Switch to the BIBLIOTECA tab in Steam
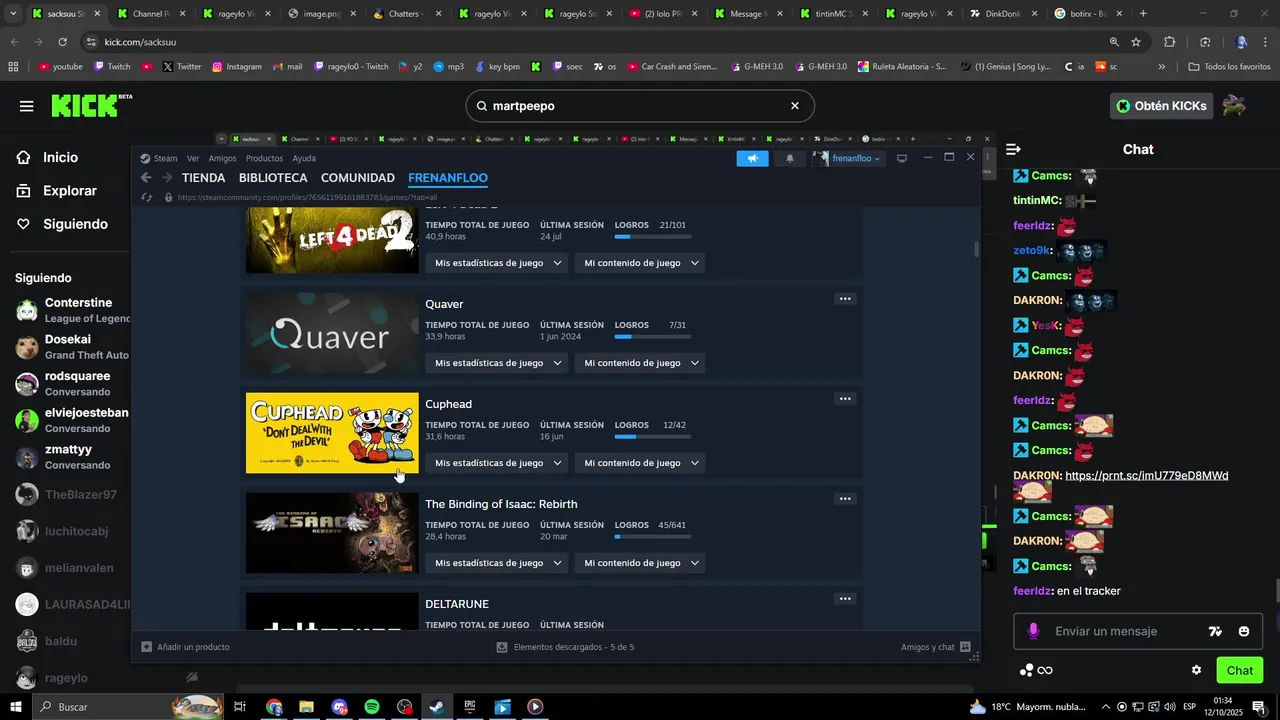The height and width of the screenshot is (720, 1280). (273, 178)
